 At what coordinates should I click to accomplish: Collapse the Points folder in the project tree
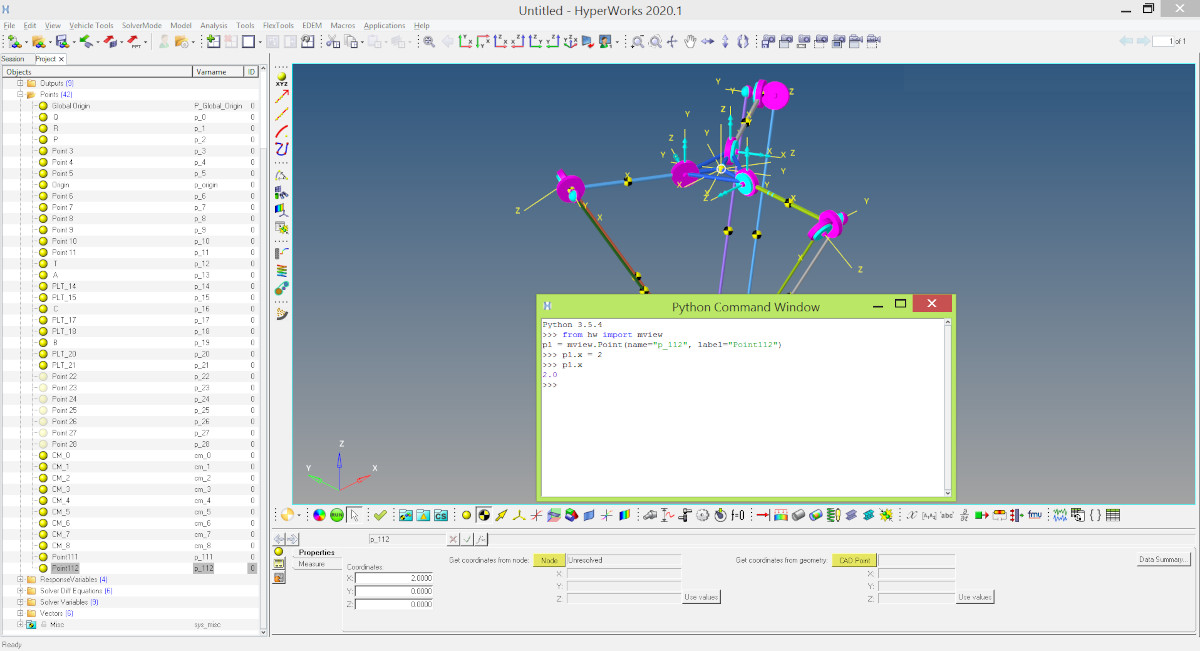coord(20,94)
